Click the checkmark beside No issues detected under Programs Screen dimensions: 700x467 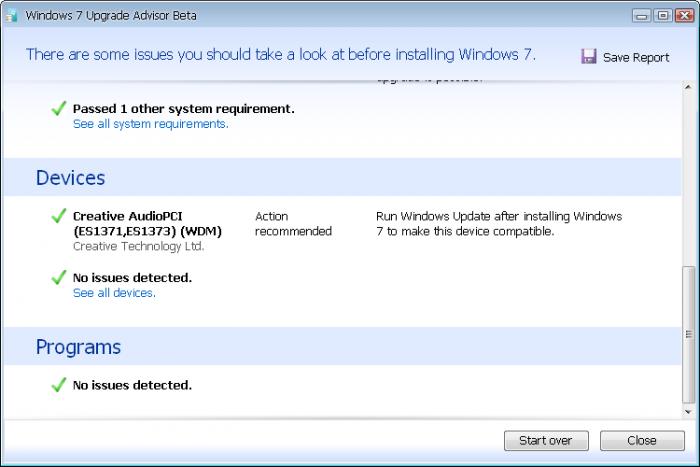pyautogui.click(x=58, y=385)
